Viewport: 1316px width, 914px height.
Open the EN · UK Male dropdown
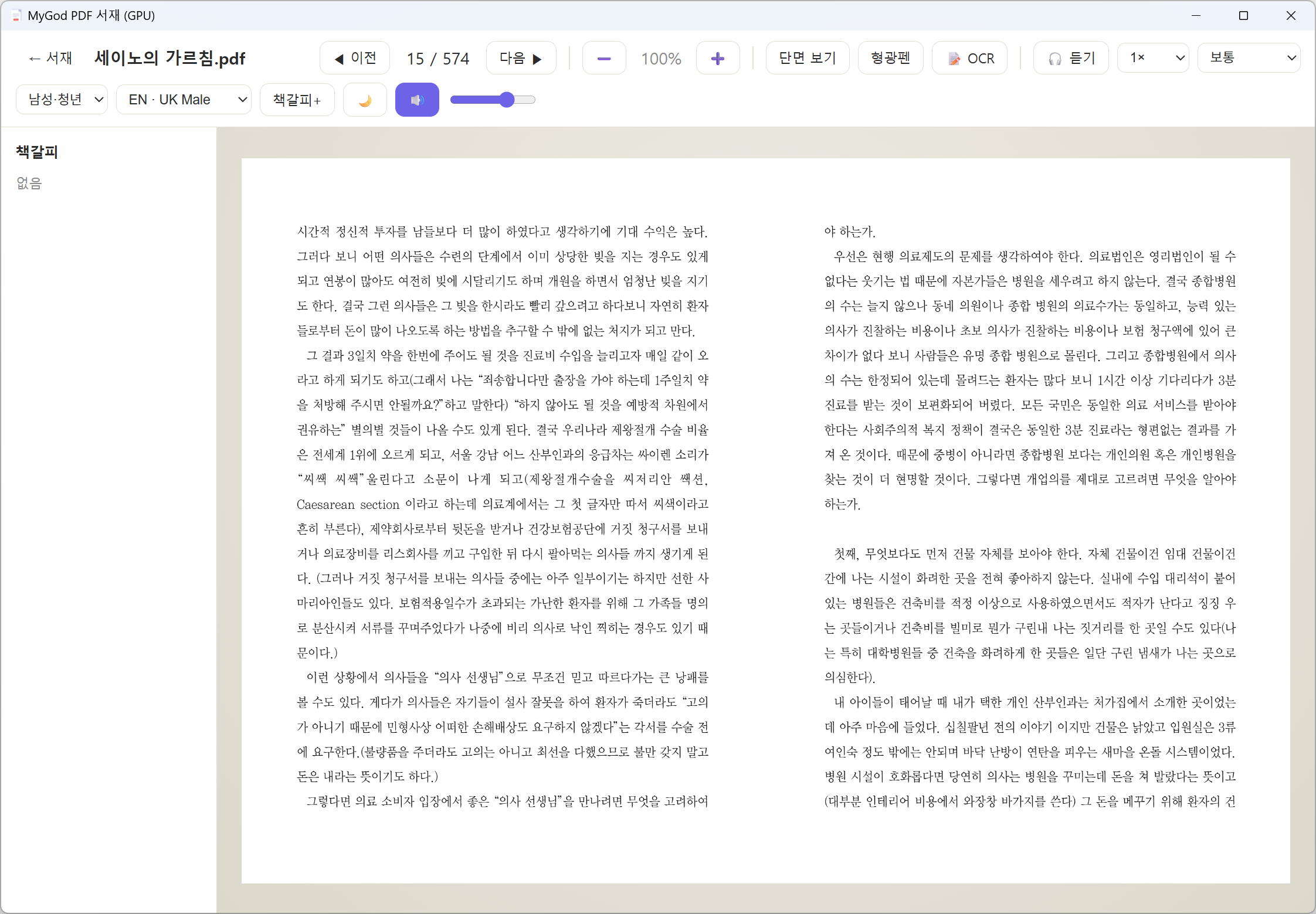(184, 100)
